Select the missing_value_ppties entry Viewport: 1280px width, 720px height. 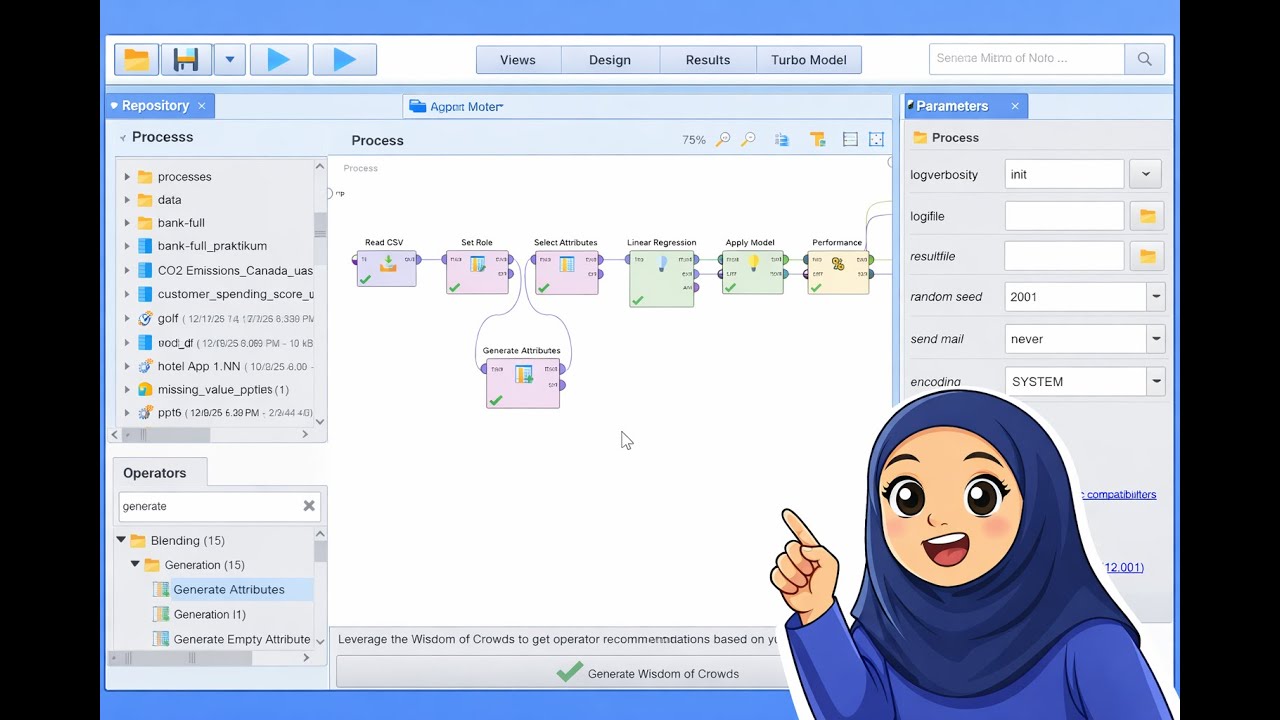click(x=213, y=390)
